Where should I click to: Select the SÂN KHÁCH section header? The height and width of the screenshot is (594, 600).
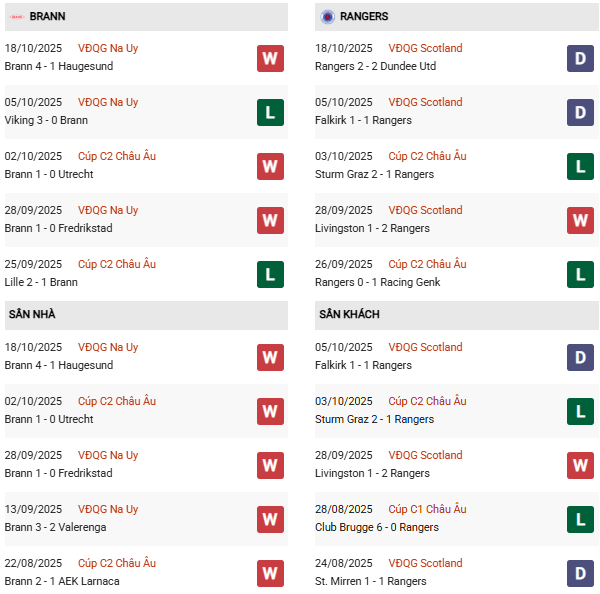(x=350, y=315)
